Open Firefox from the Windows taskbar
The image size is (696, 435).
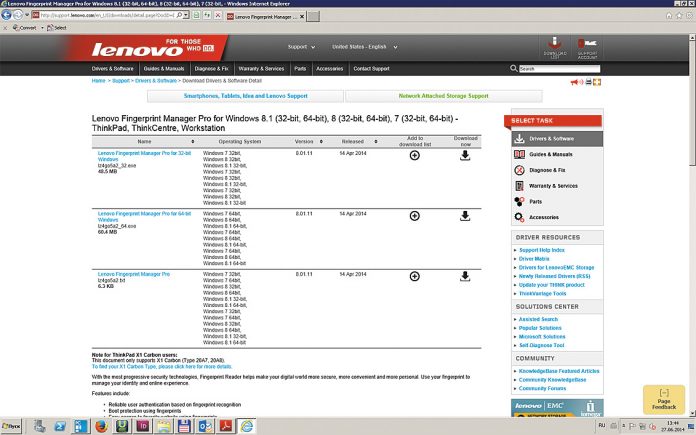tap(100, 426)
